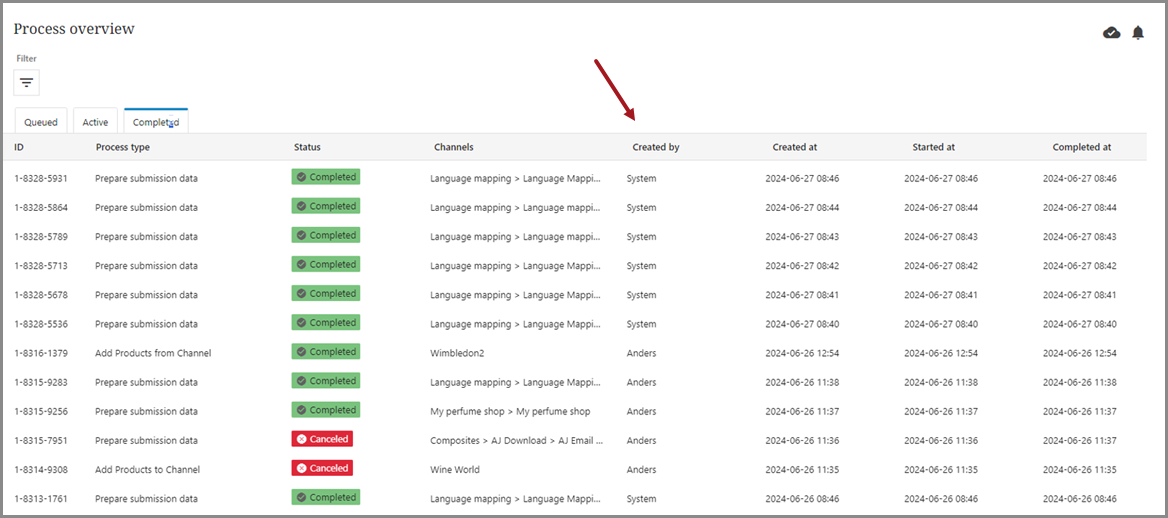Switch to the Active tab
1168x518 pixels.
(x=95, y=122)
